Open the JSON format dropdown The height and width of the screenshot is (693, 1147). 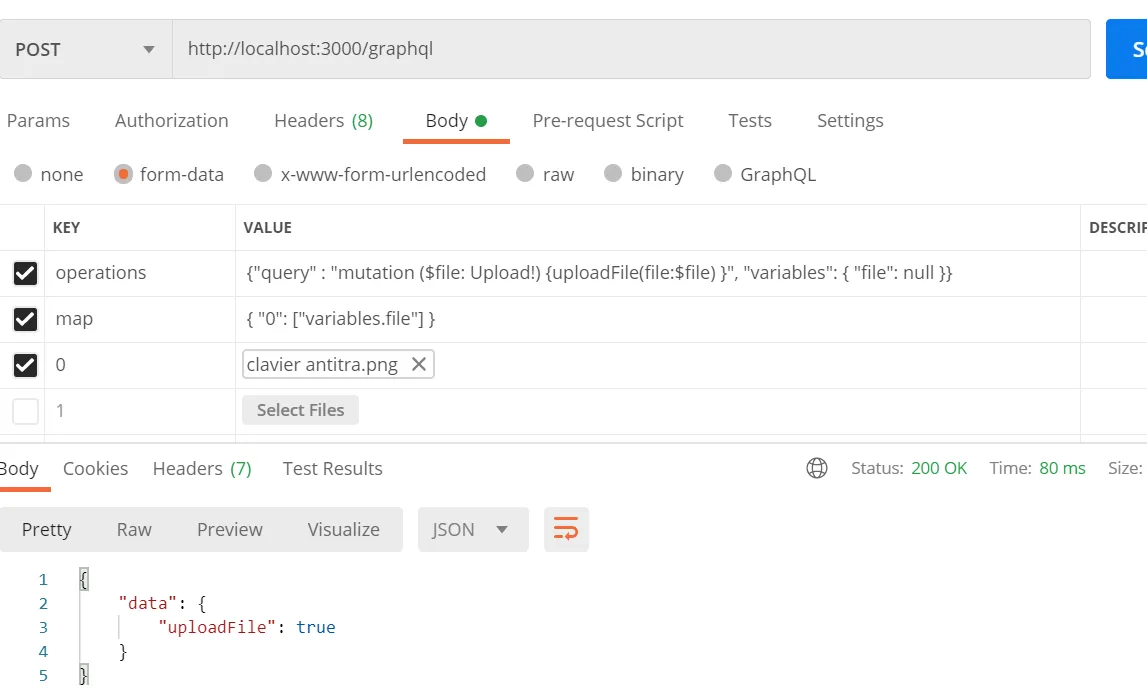coord(472,529)
